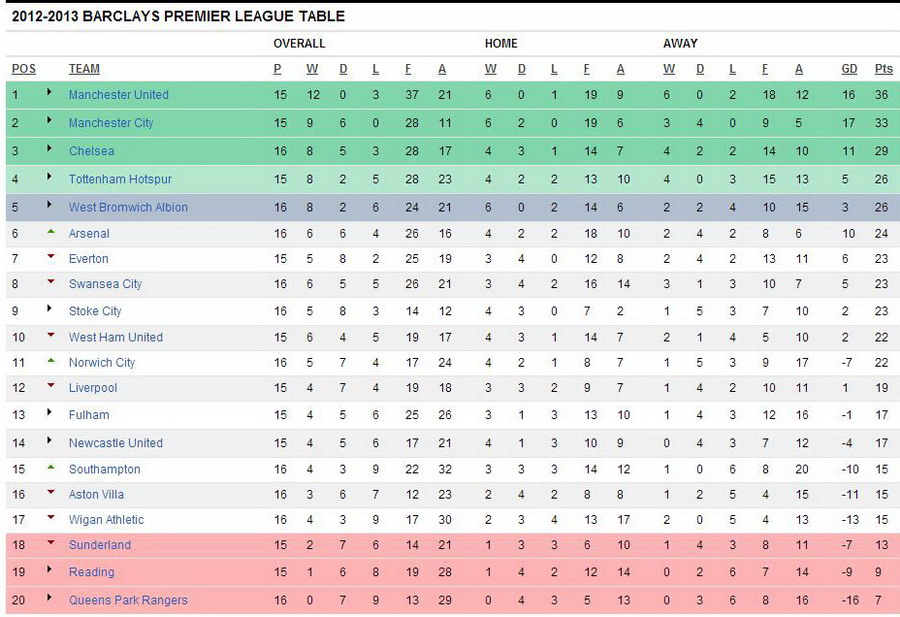Open the Wigan Athletic team link
Image resolution: width=900 pixels, height=617 pixels.
pos(106,520)
